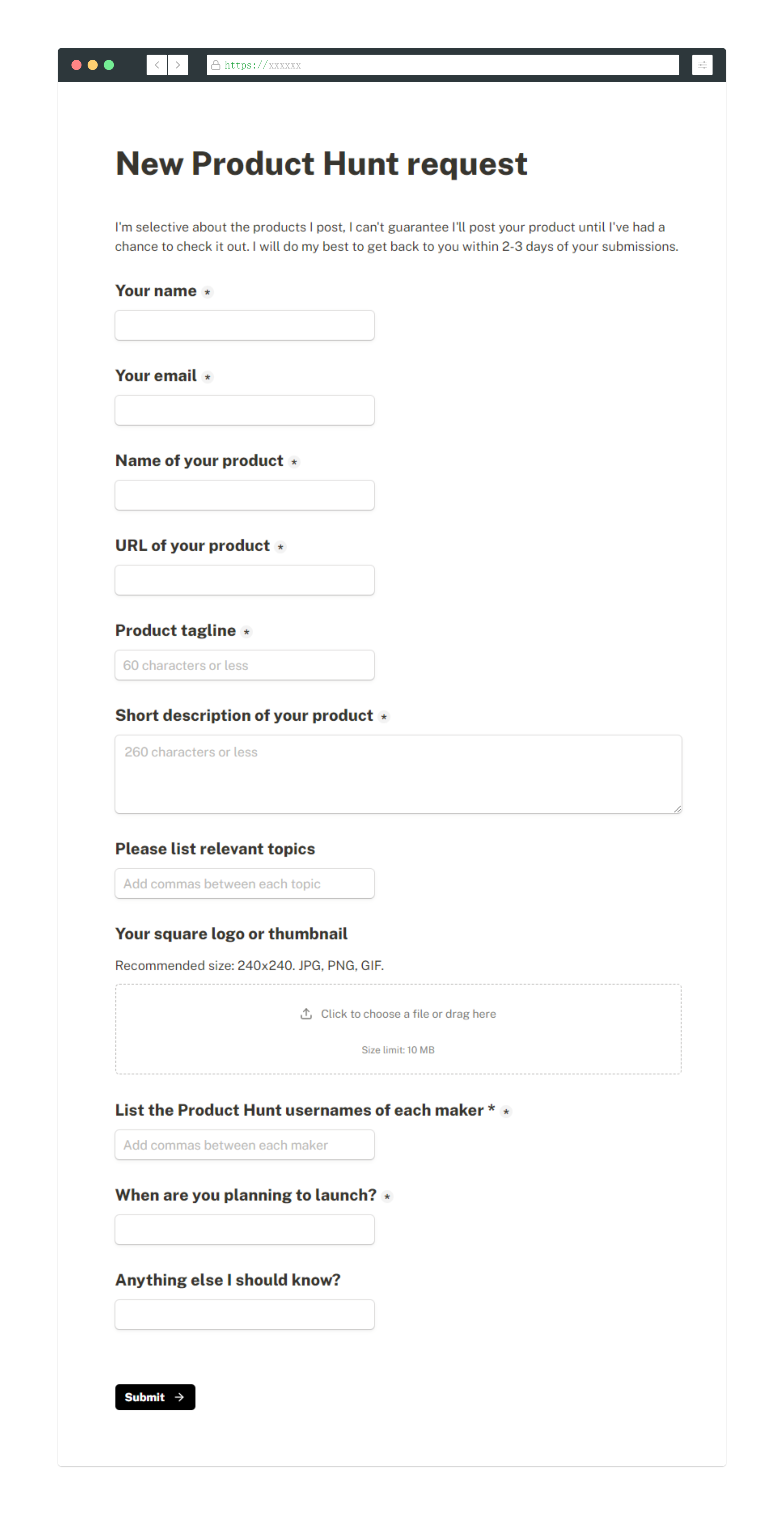Click the relevant topics input field
The image size is (784, 1514).
[x=244, y=883]
